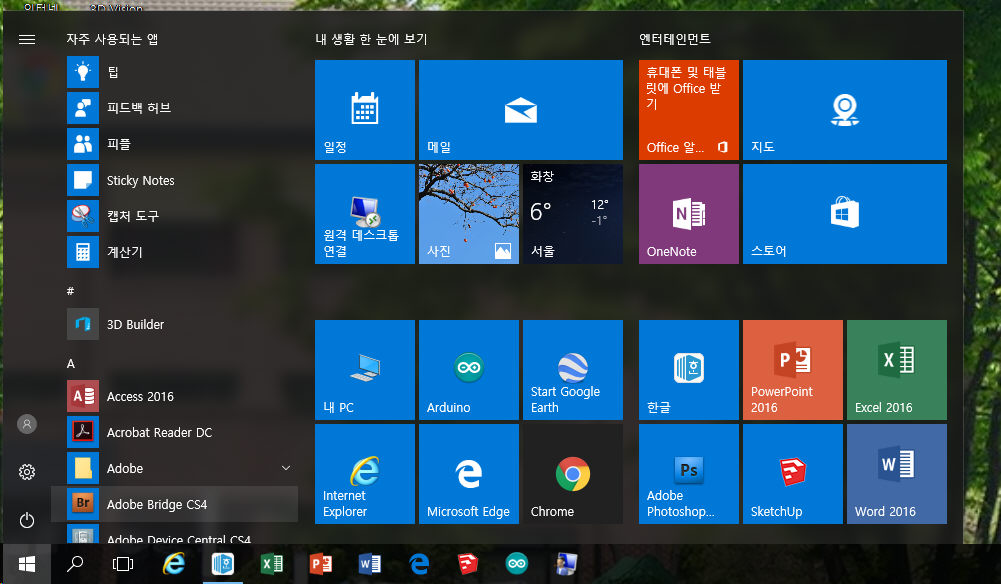Open PowerPoint from the taskbar
The width and height of the screenshot is (1001, 584).
point(321,564)
